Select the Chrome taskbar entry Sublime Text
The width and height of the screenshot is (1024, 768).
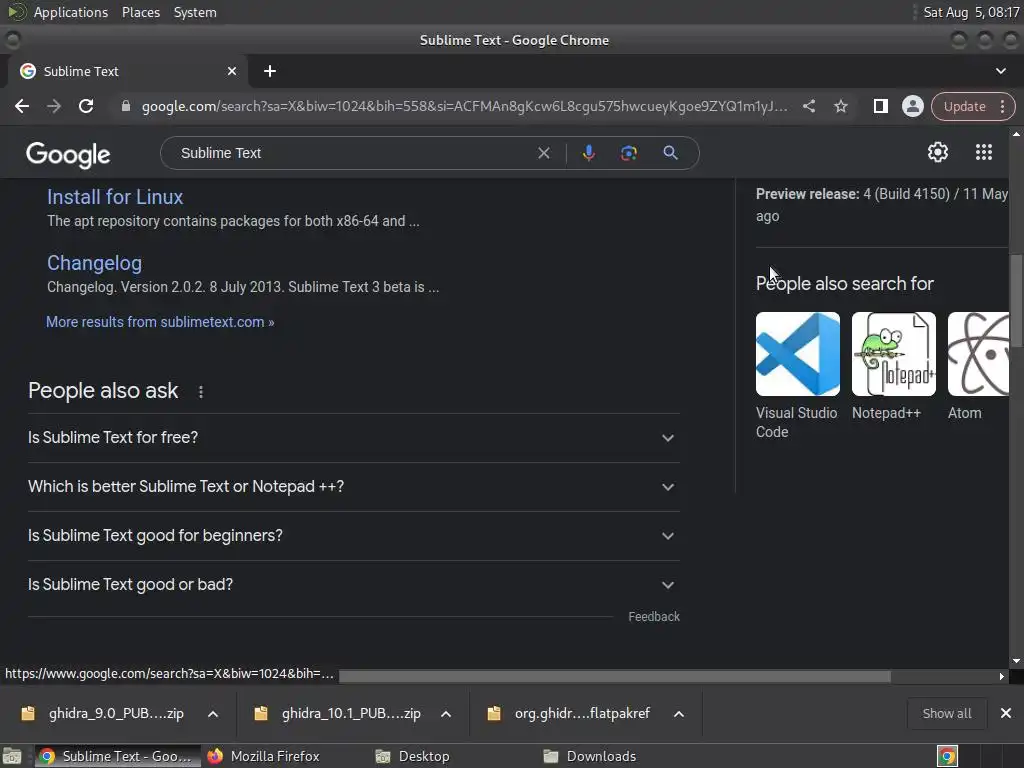(118, 756)
